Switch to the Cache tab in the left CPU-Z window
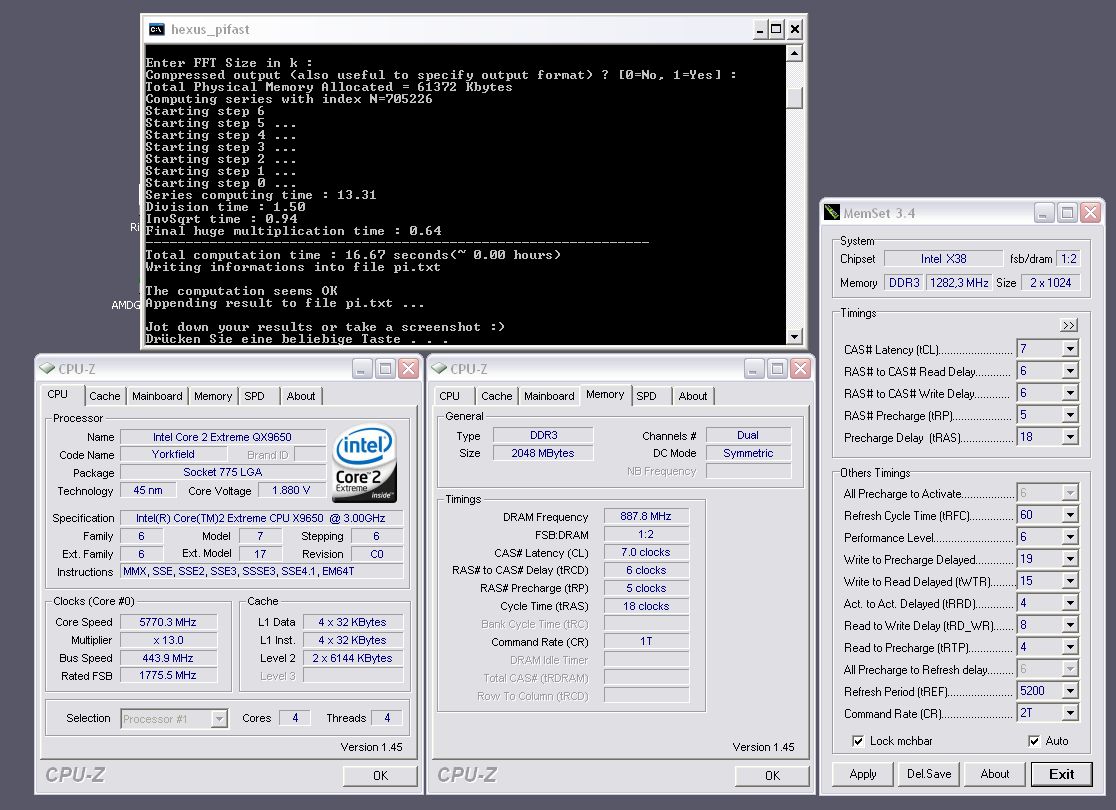Screen dimensions: 1116x810 point(105,396)
